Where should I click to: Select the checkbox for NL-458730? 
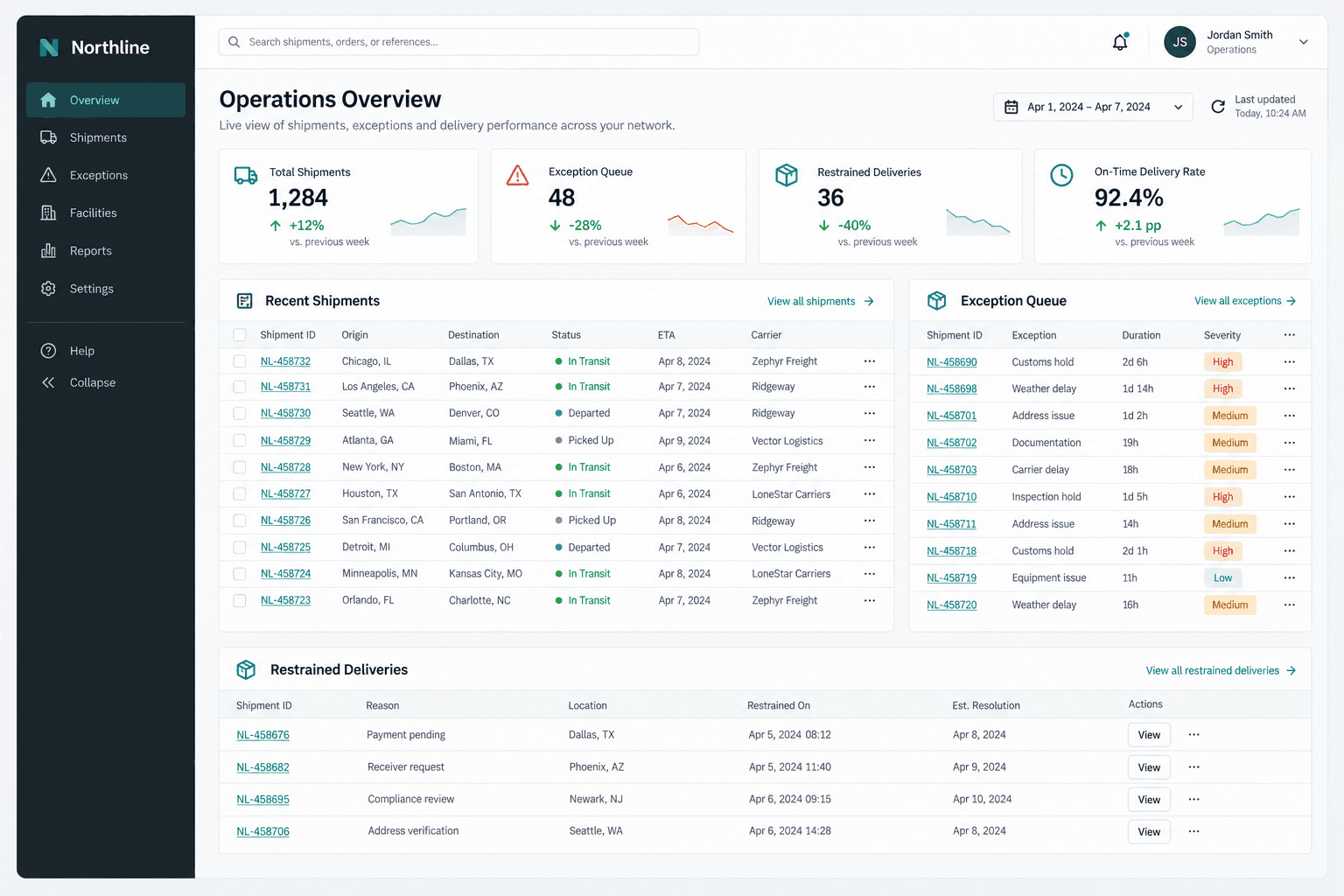tap(240, 413)
